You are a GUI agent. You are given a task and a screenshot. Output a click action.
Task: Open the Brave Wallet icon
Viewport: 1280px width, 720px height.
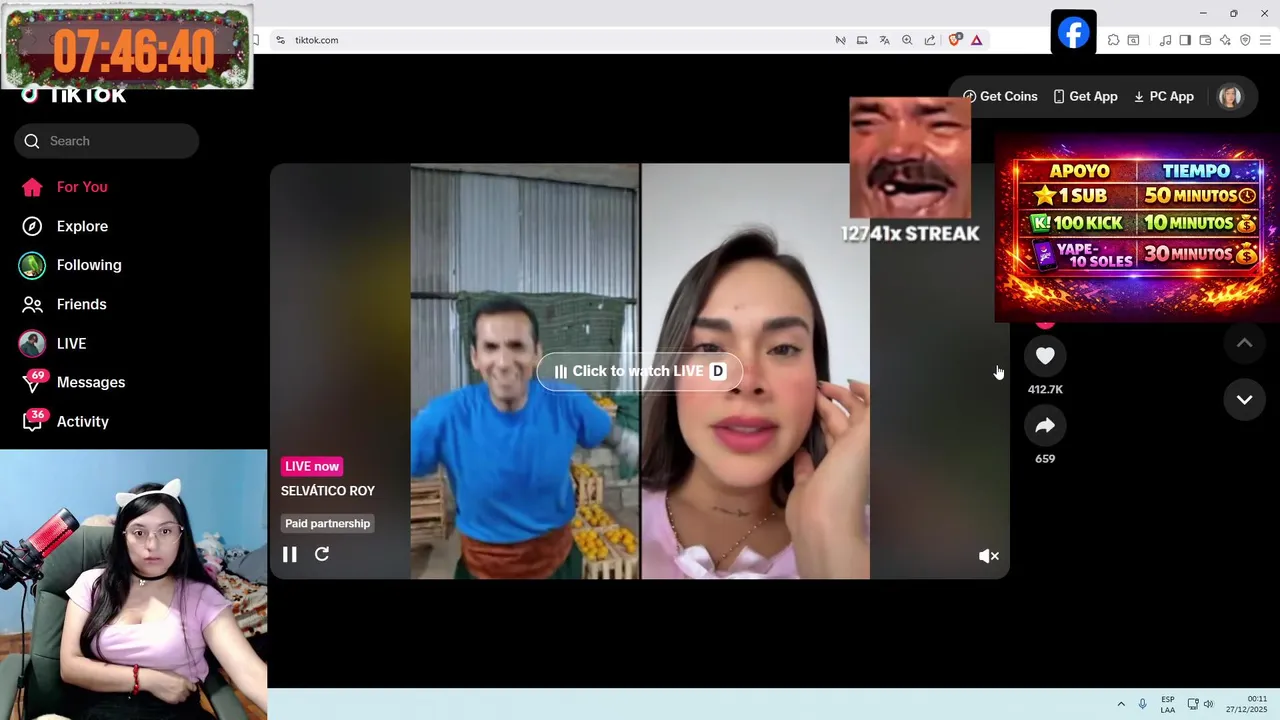1205,40
